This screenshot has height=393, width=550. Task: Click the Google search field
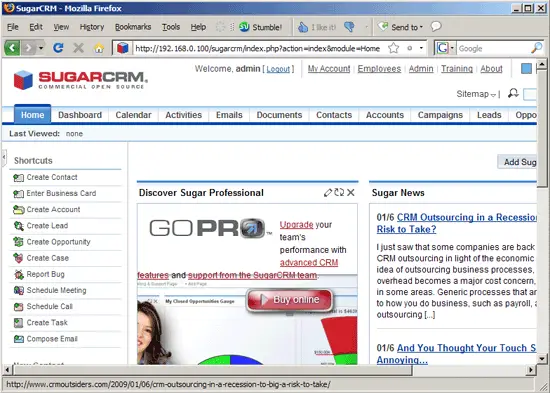493,48
